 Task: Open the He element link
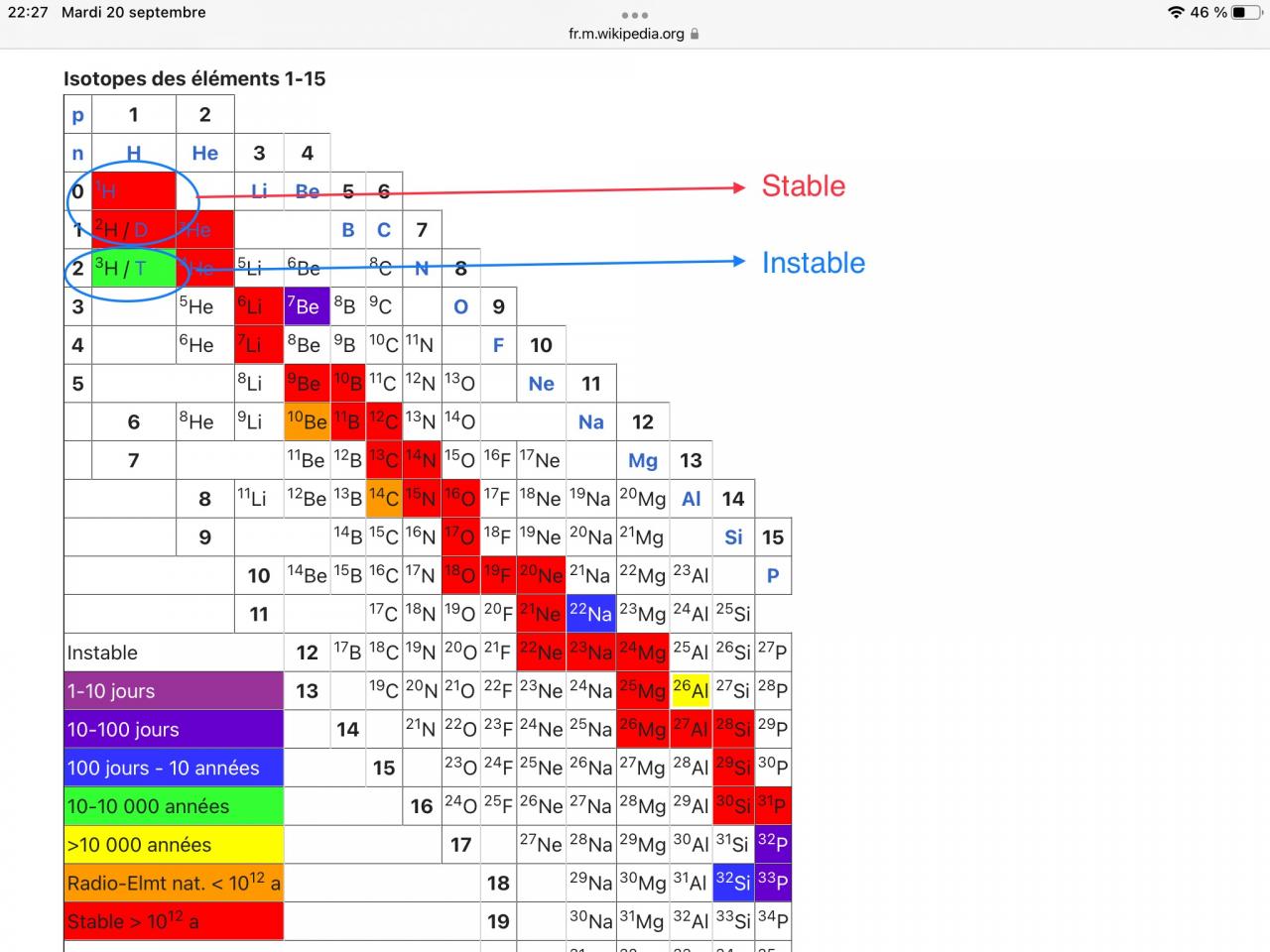[x=205, y=153]
